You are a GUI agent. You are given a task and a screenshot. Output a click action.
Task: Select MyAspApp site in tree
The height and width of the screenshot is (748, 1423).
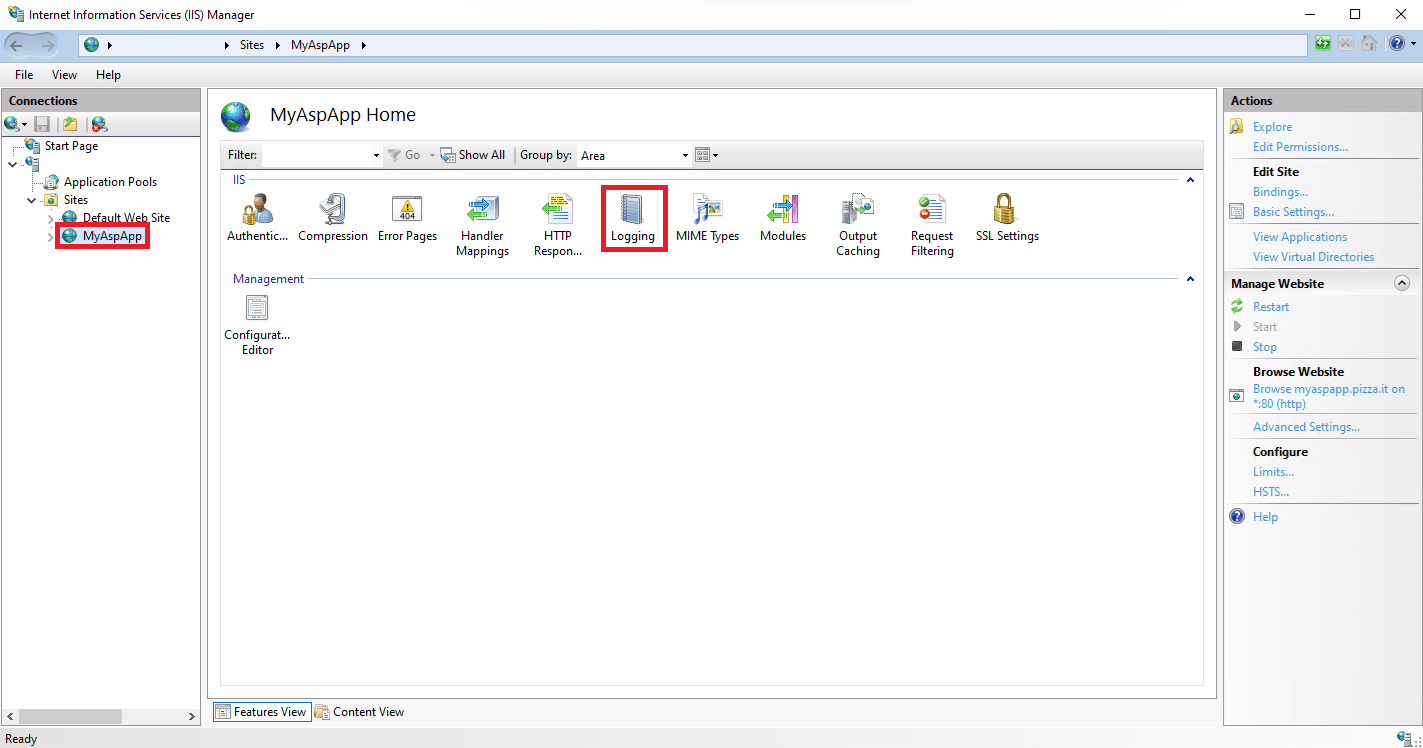click(112, 236)
